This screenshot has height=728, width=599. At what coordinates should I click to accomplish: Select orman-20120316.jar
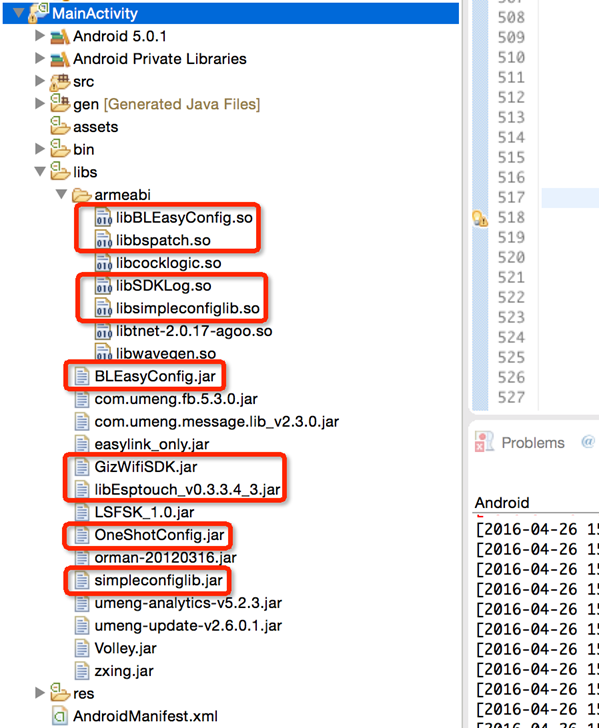pos(165,558)
